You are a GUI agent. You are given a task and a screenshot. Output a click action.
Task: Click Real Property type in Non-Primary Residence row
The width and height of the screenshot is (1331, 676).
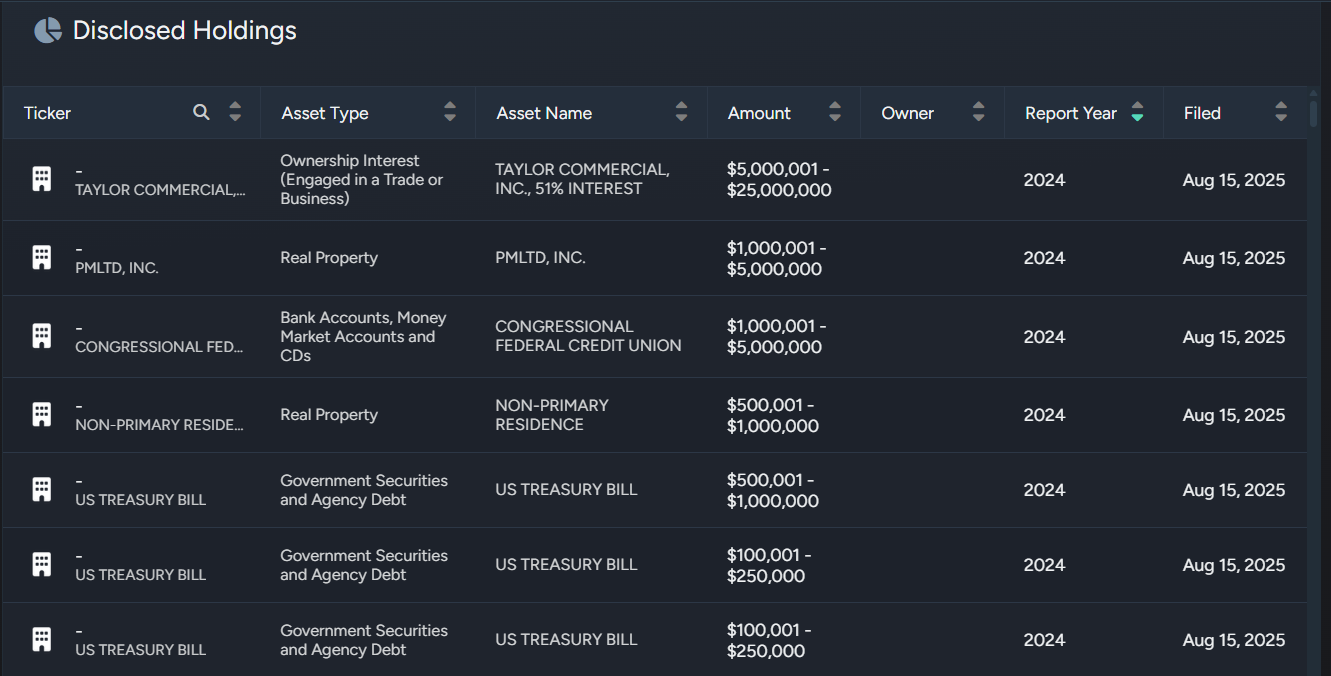329,415
